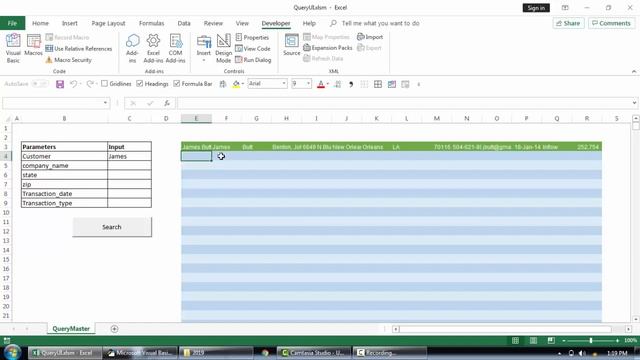
Task: Select the cell containing James
Action: click(129, 156)
